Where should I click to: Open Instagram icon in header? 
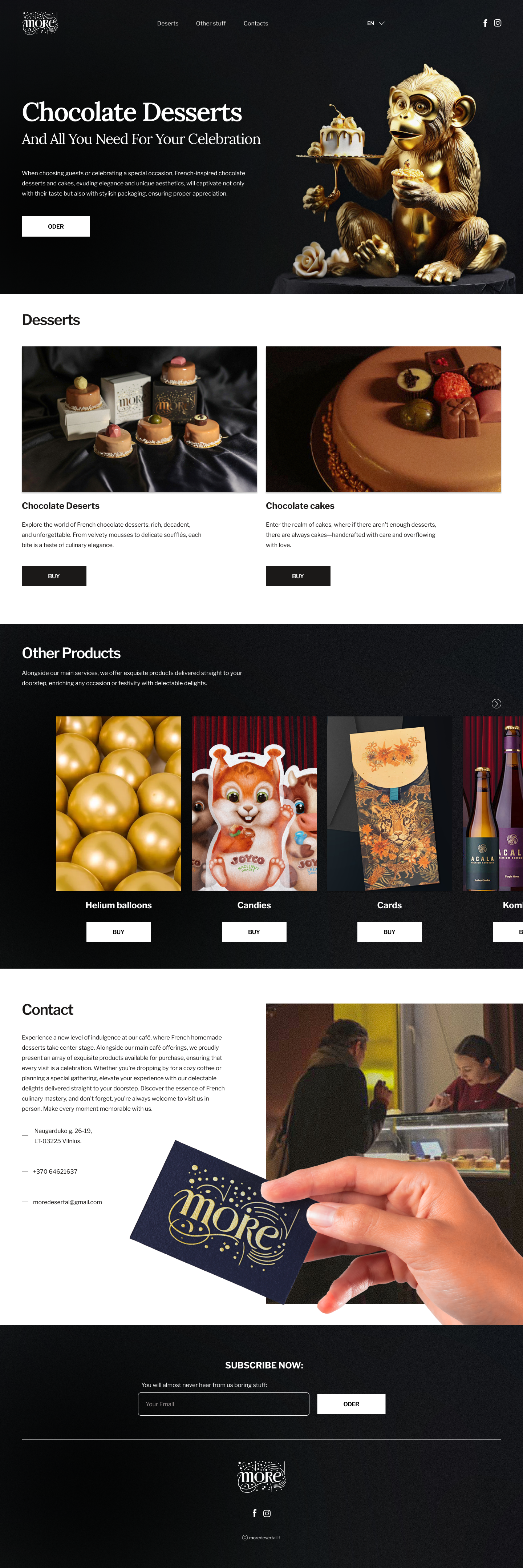point(498,23)
